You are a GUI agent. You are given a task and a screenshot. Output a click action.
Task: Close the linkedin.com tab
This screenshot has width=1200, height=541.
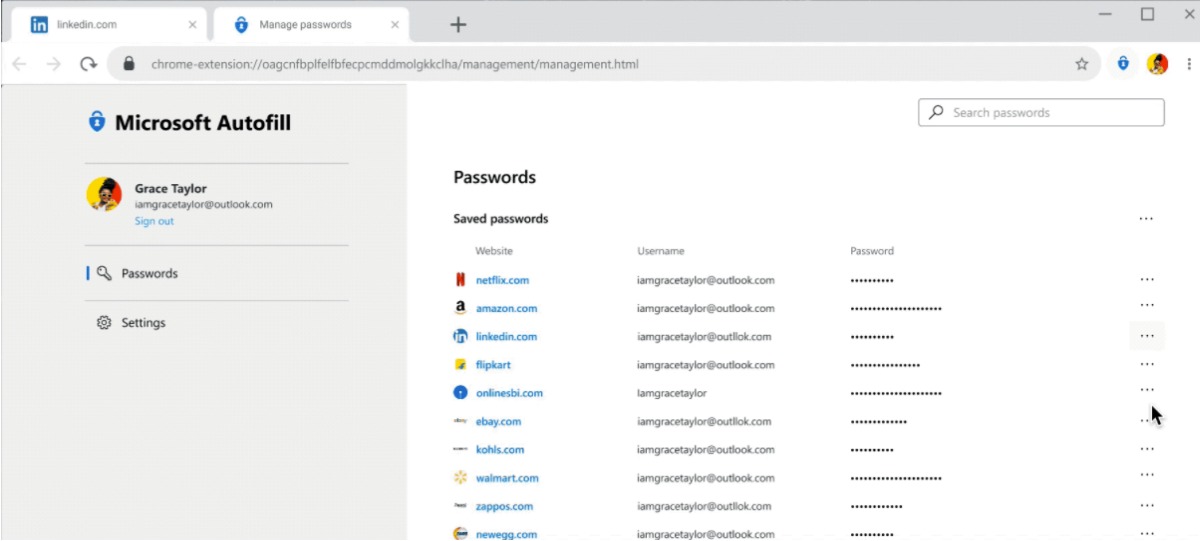click(192, 24)
